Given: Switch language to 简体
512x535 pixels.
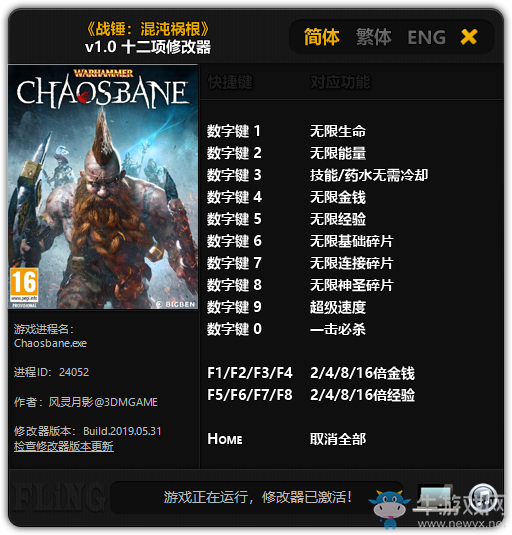Looking at the screenshot, I should point(321,37).
